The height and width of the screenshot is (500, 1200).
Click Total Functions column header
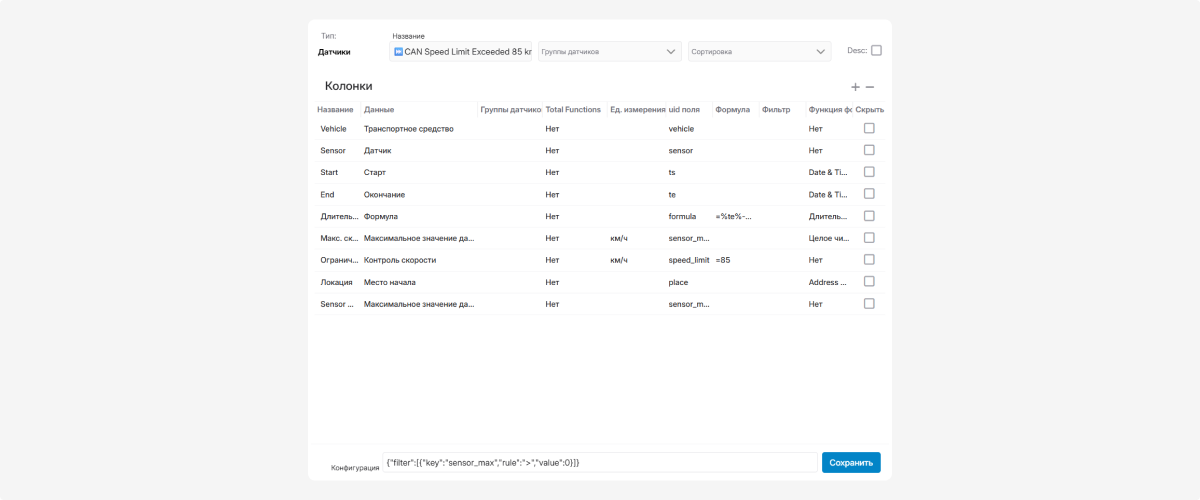tap(573, 110)
